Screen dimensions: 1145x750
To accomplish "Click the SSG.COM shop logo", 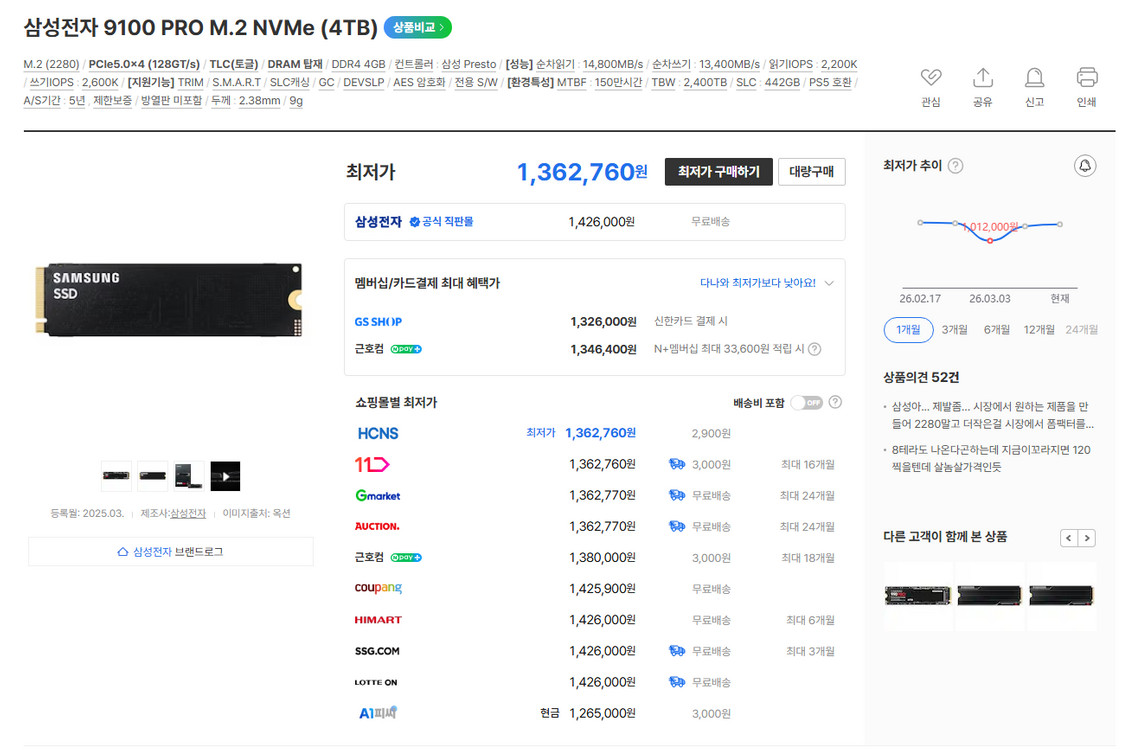I will 377,651.
